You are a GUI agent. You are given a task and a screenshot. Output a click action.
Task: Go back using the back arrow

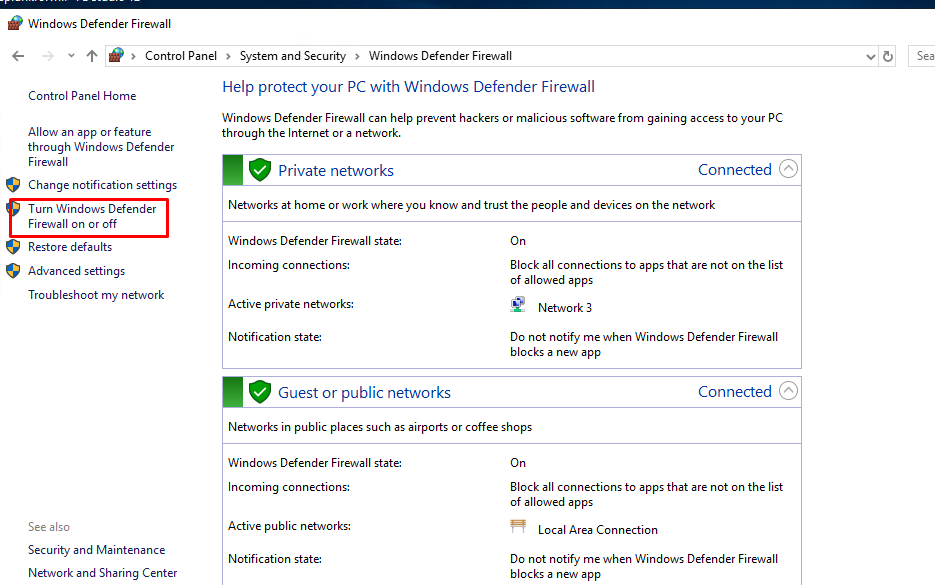coord(18,56)
